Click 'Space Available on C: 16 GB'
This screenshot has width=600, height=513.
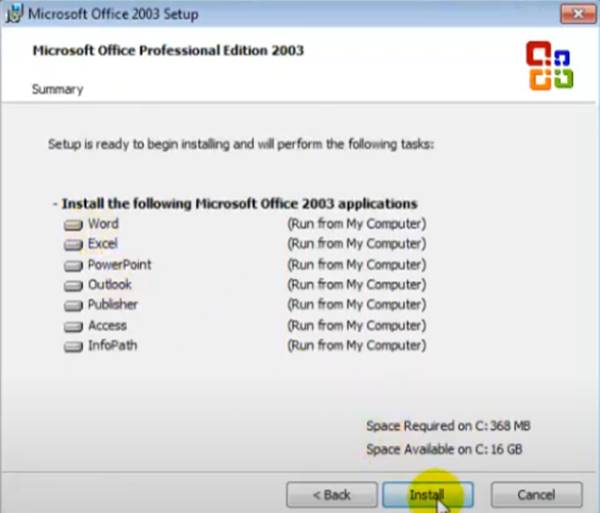tap(444, 449)
